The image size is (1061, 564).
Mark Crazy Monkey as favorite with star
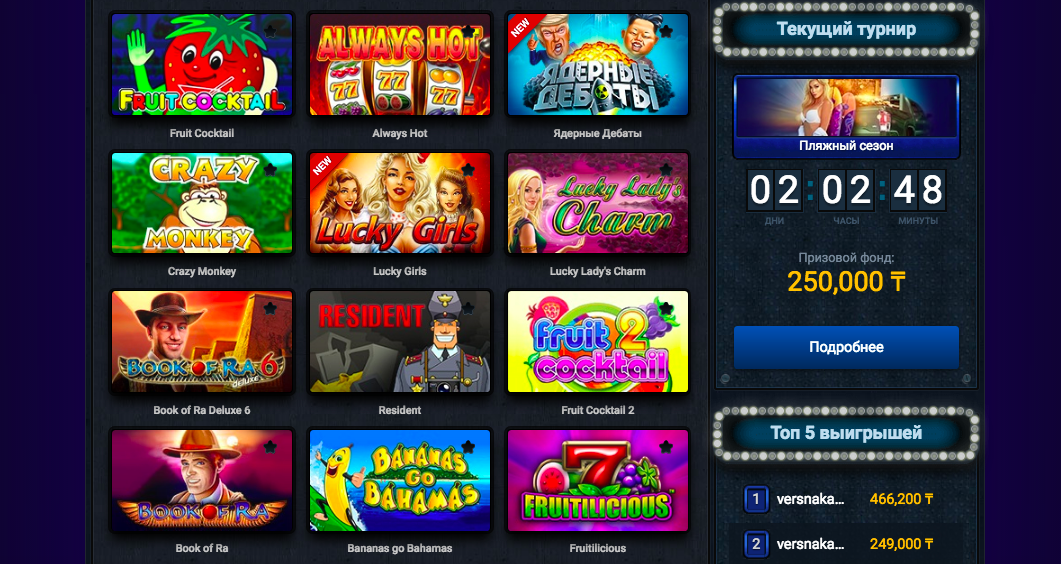(x=270, y=170)
